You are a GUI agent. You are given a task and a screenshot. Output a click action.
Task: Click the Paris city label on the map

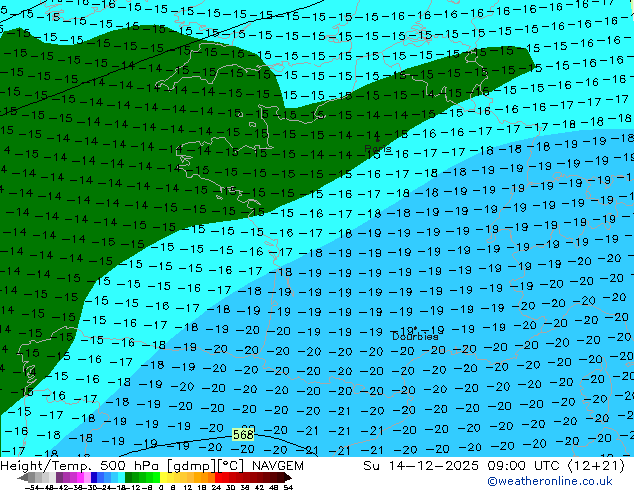click(378, 149)
